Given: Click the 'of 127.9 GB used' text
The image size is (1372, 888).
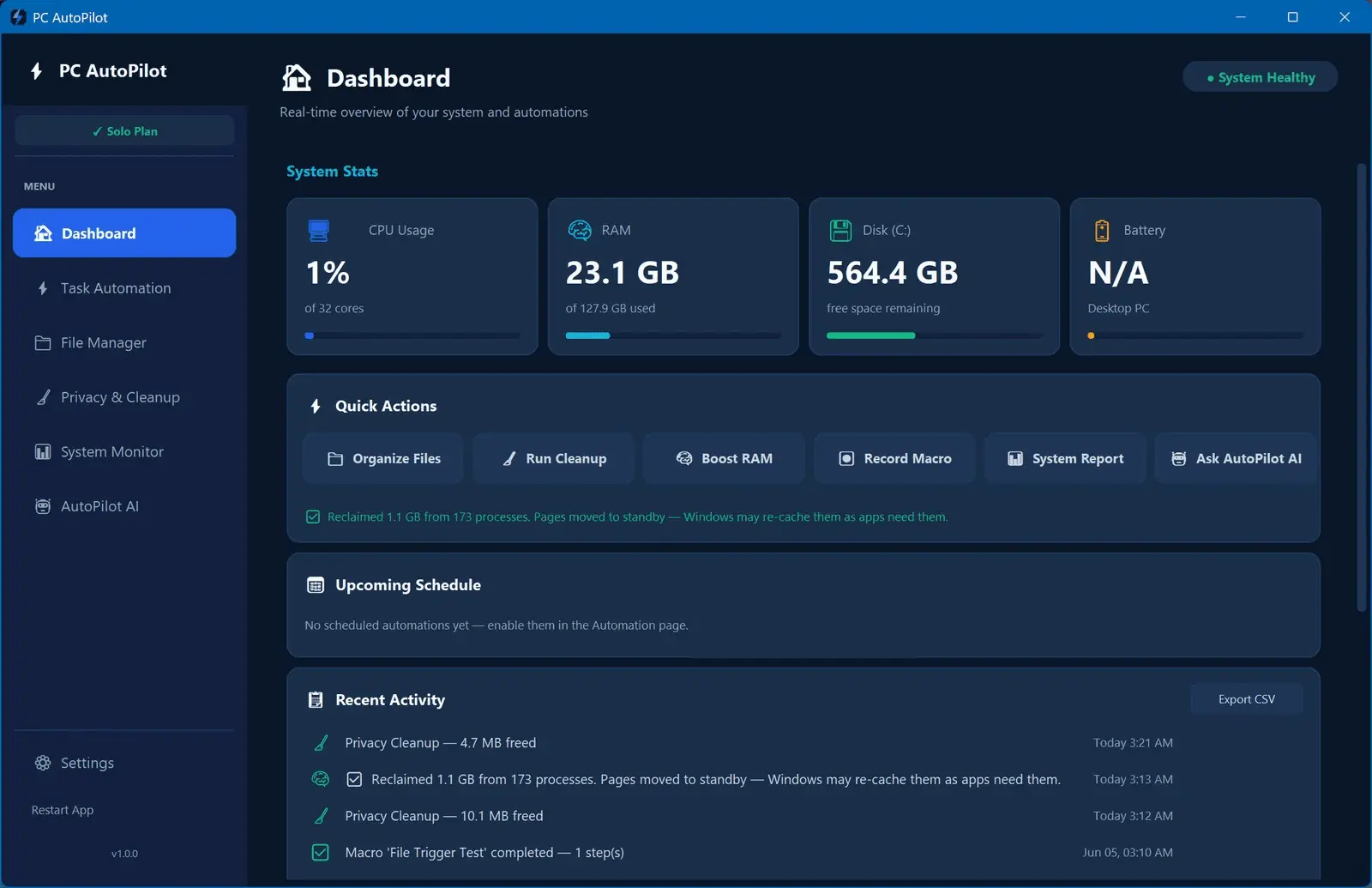Looking at the screenshot, I should pos(611,308).
